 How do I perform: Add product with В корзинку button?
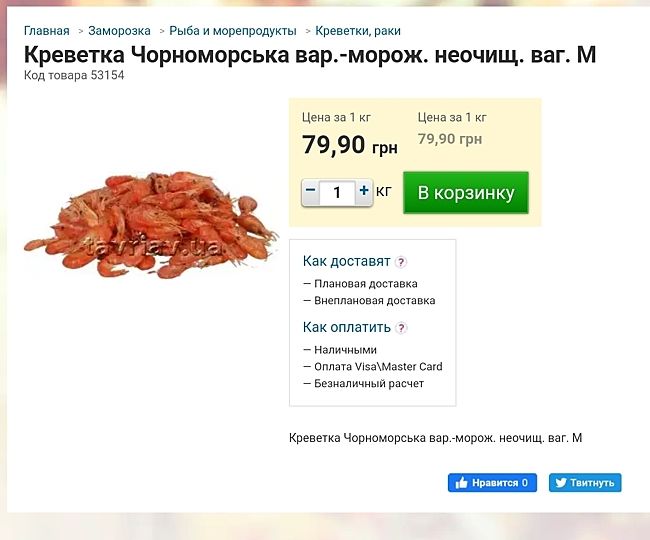[x=465, y=192]
